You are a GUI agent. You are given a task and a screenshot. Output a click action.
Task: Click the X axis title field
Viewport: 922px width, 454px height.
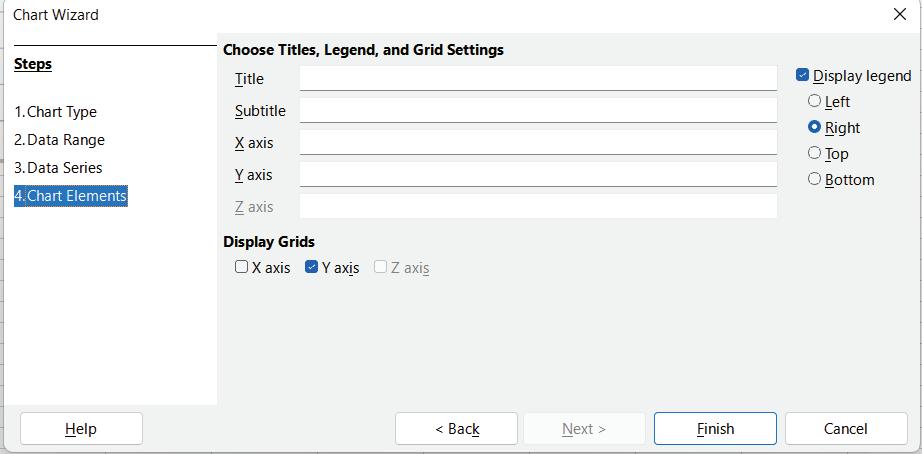click(538, 142)
